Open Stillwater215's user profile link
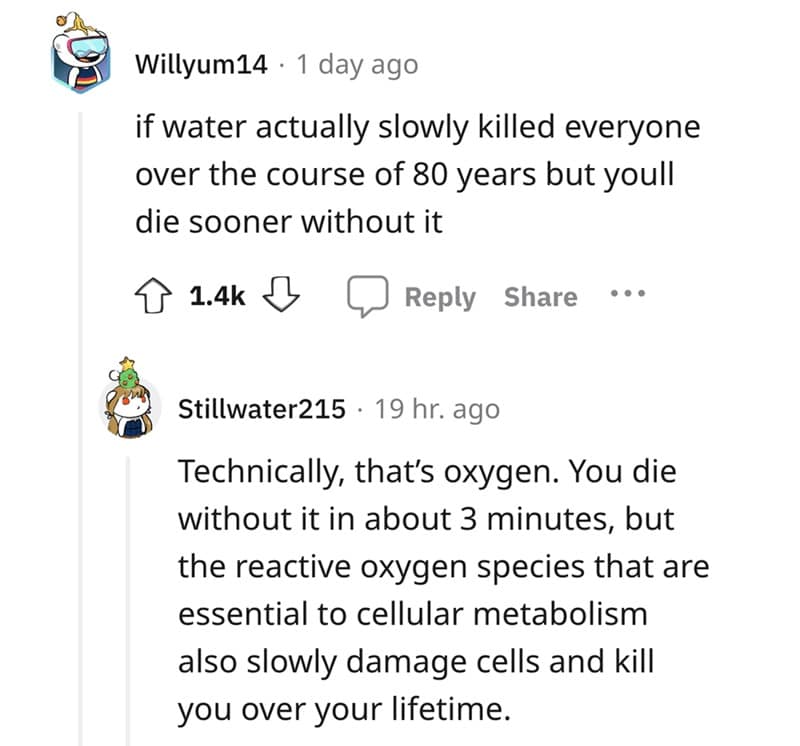This screenshot has width=800, height=746. coord(262,409)
